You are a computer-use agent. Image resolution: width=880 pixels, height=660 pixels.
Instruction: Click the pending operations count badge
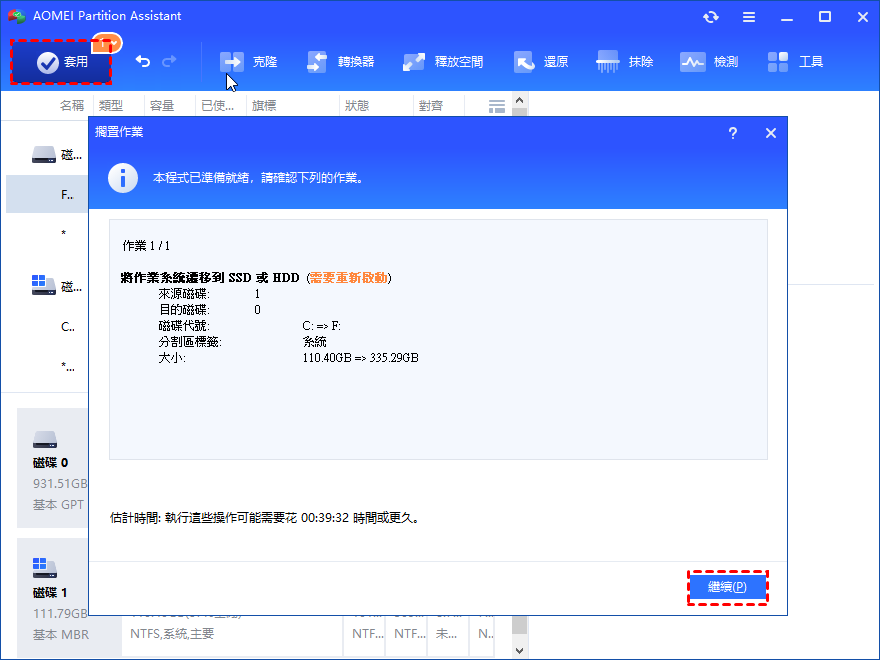pyautogui.click(x=107, y=43)
